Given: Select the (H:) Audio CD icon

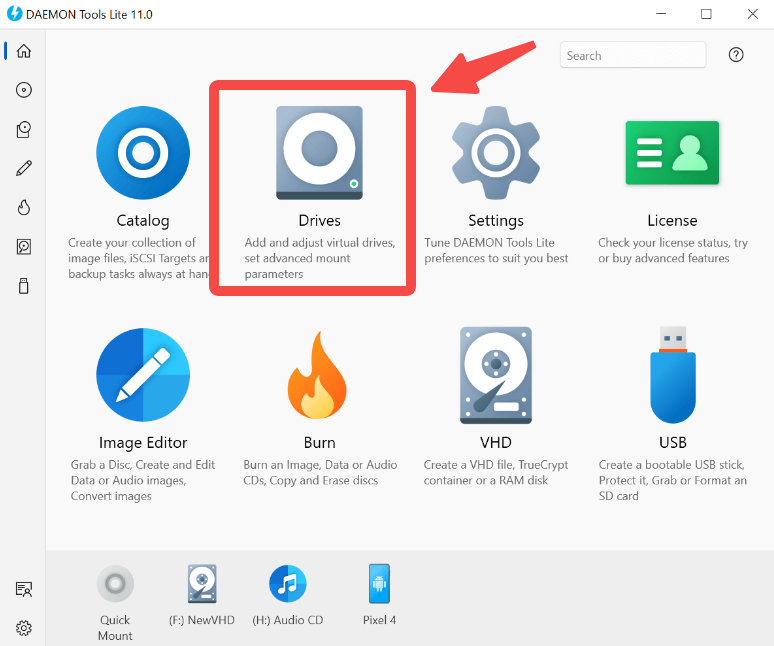Looking at the screenshot, I should 288,583.
